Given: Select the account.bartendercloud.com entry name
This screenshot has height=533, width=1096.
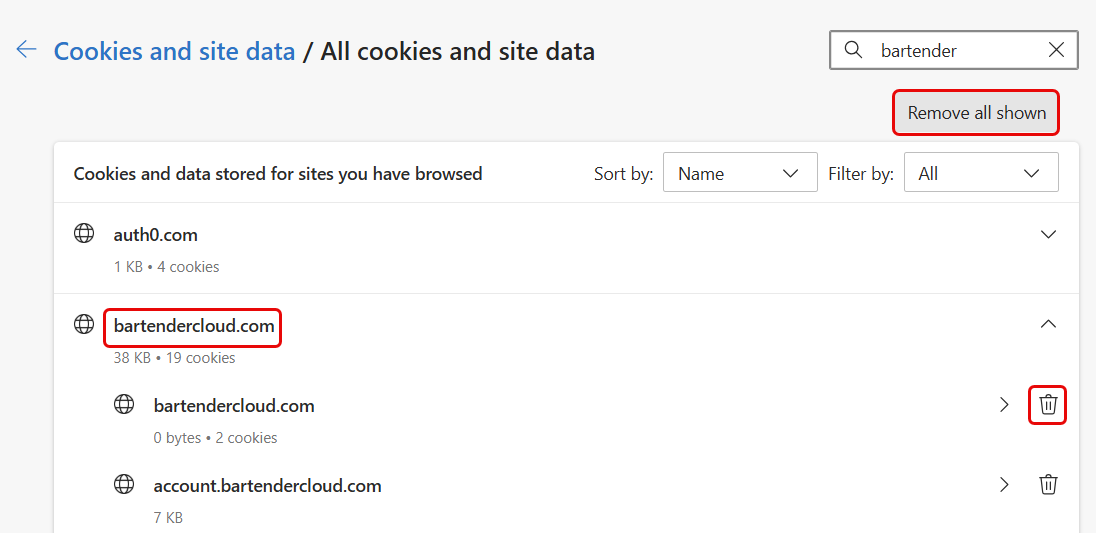Looking at the screenshot, I should 268,485.
